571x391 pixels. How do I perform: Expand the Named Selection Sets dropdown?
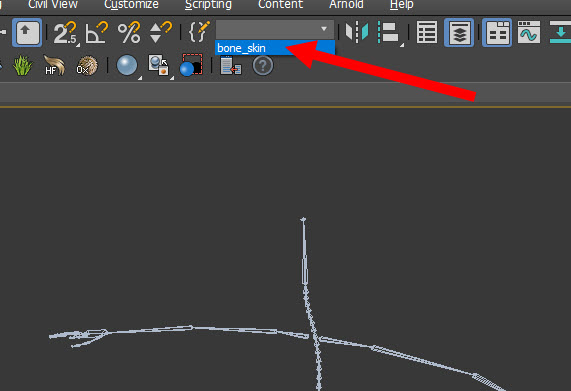pos(324,29)
